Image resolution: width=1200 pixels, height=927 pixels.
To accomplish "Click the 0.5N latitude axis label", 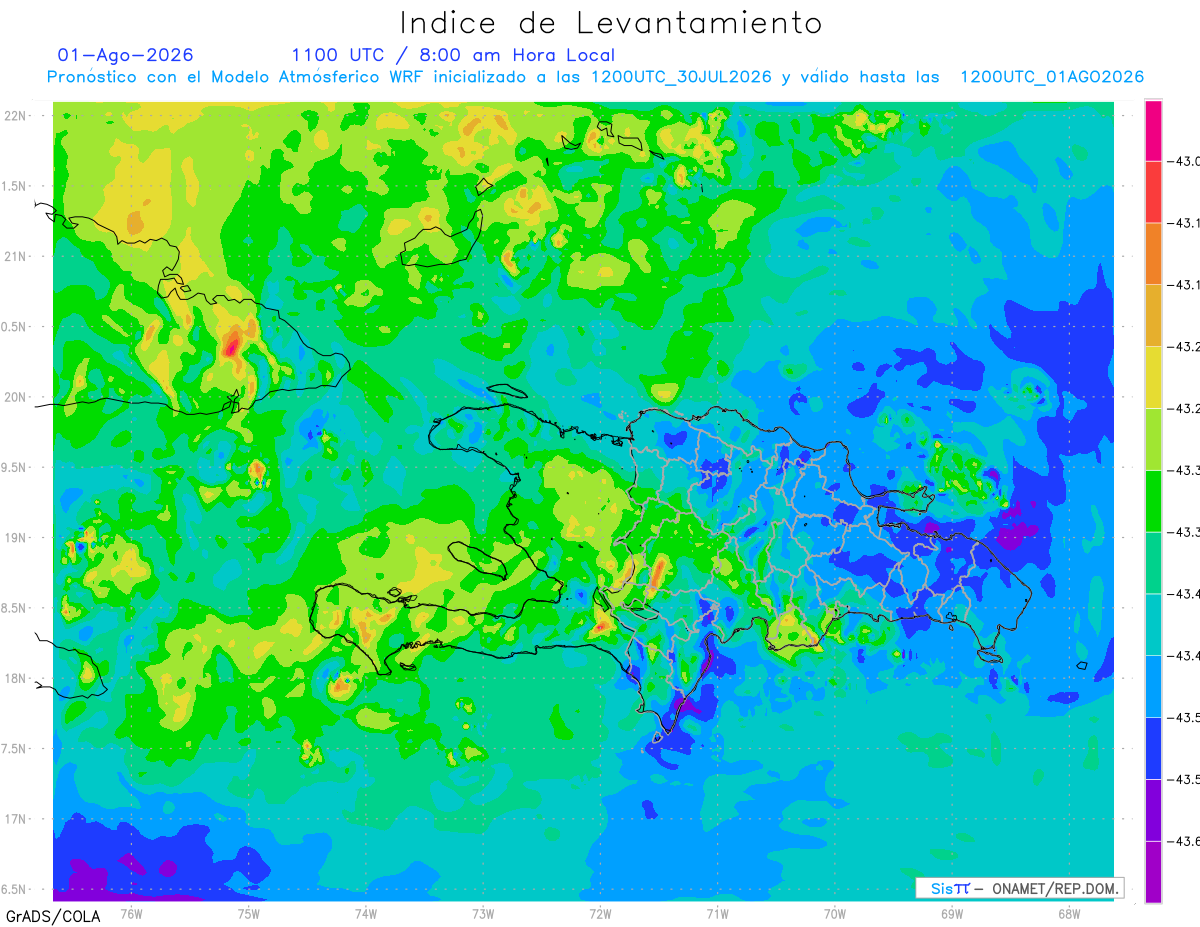I will click(15, 327).
